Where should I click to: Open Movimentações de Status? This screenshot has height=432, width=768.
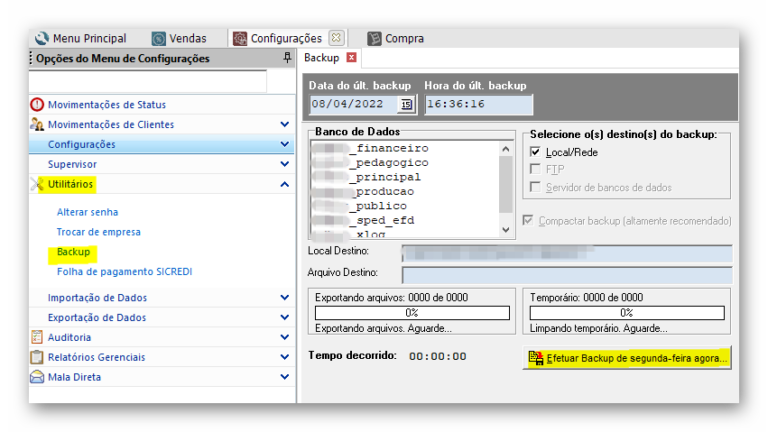click(x=107, y=104)
